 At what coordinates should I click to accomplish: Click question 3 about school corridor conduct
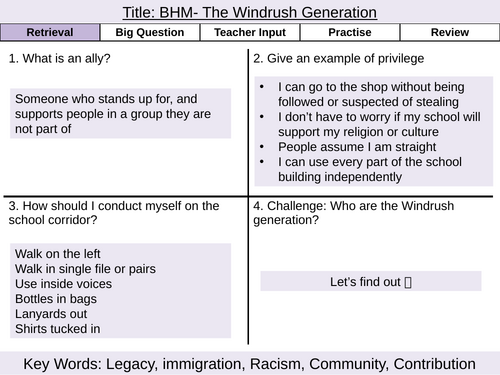coord(114,213)
